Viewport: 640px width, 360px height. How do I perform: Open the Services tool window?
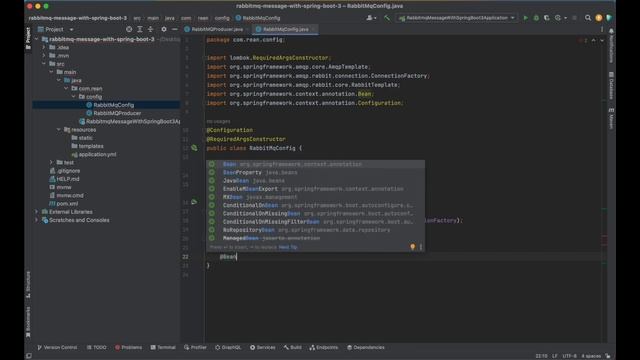(x=262, y=347)
